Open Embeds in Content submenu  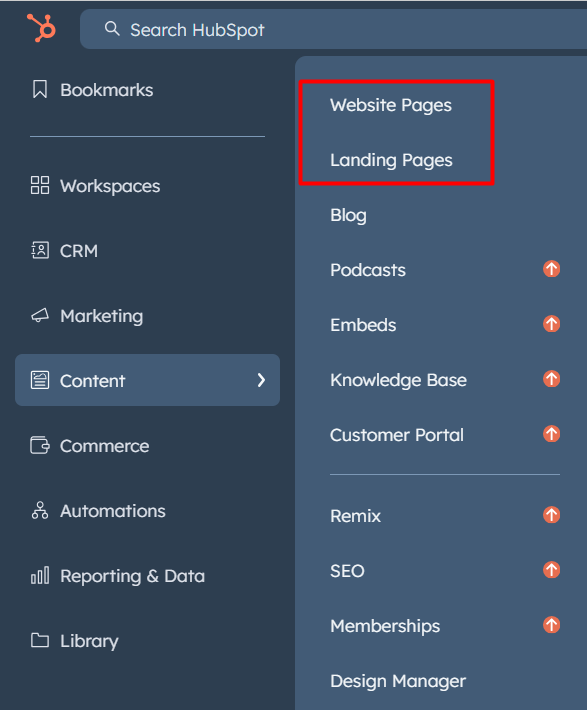[x=363, y=325]
